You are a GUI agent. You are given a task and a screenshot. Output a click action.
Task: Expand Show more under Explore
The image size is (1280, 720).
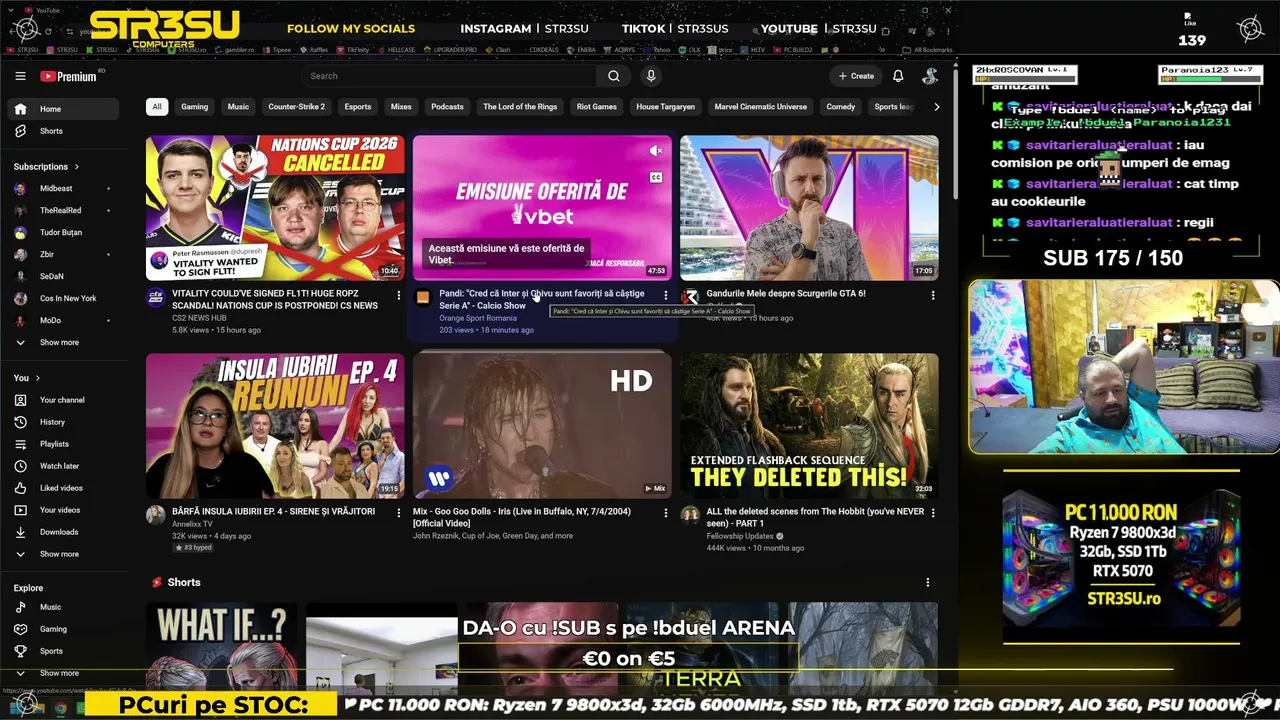[64, 673]
